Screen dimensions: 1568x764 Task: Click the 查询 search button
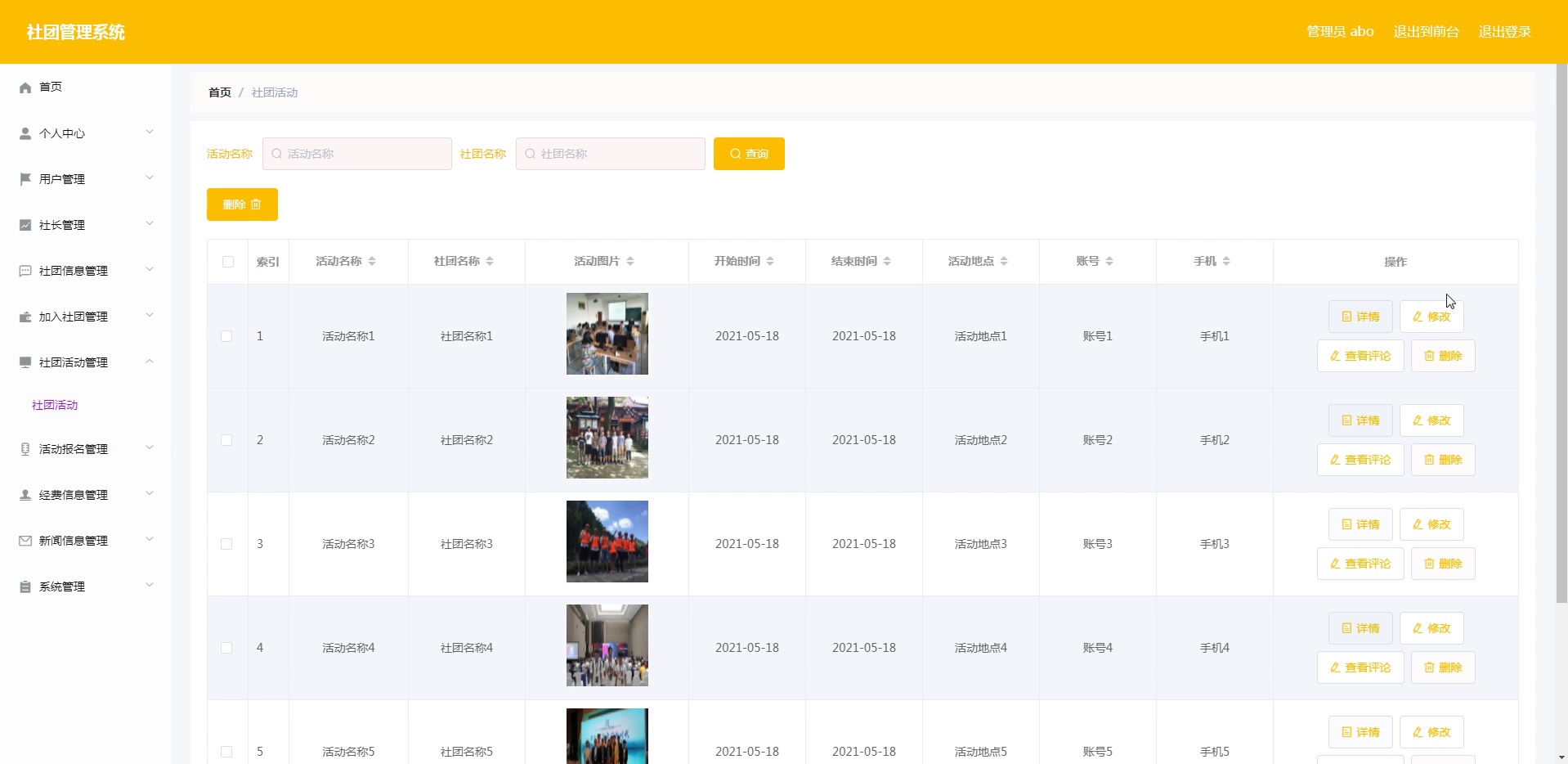coord(749,154)
